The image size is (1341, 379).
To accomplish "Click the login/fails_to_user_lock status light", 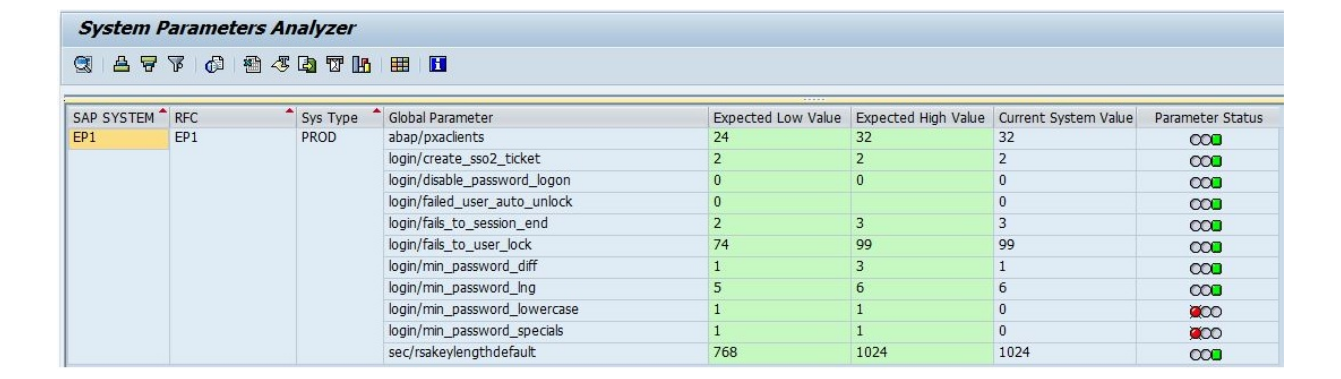I will click(1207, 247).
